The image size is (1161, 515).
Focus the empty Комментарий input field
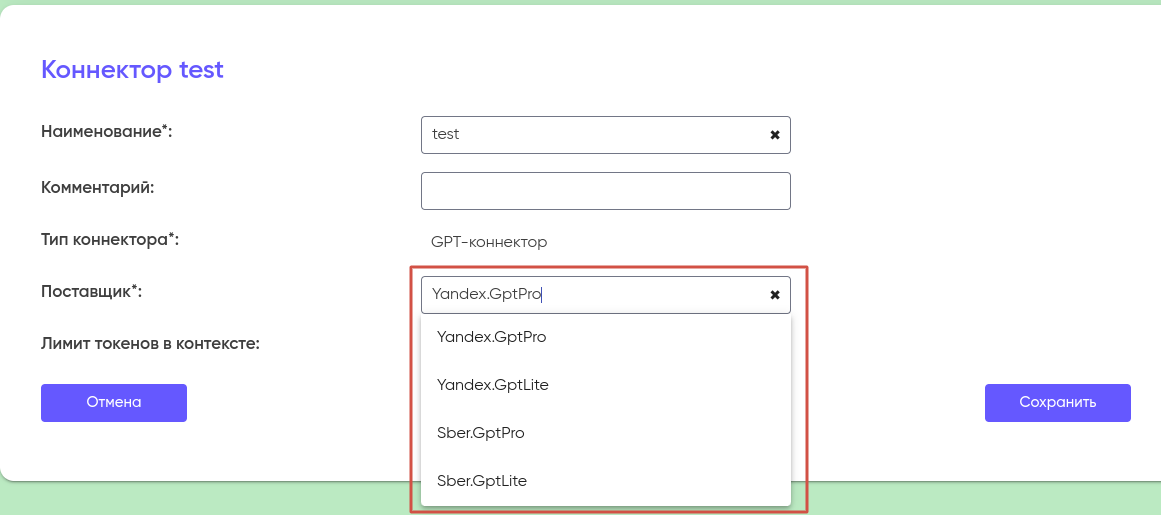(x=605, y=191)
